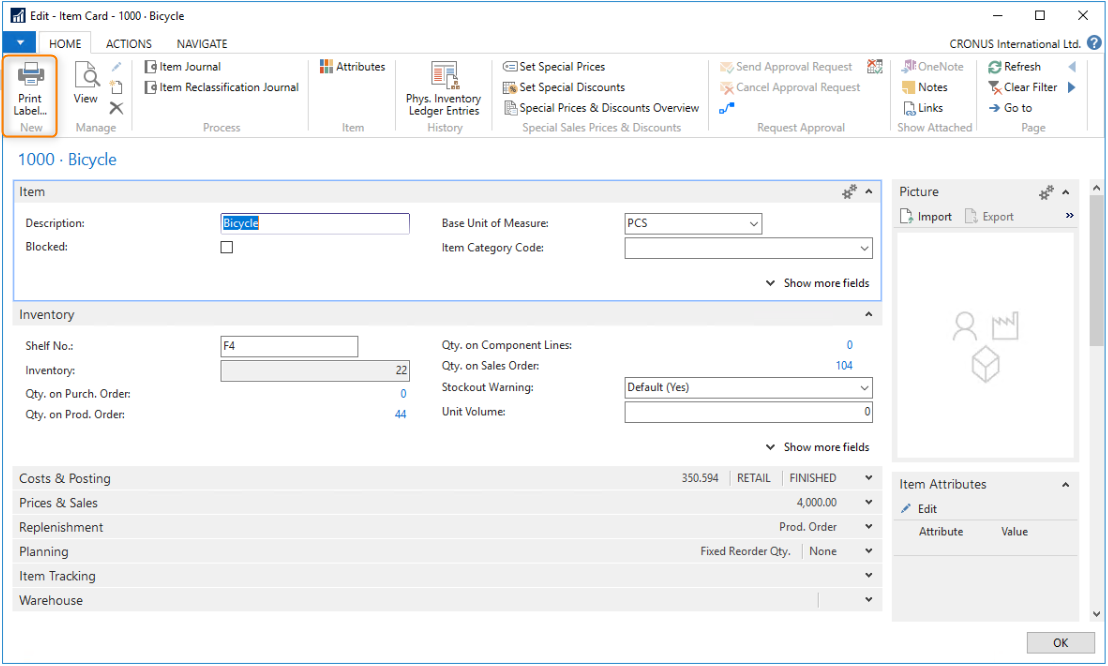This screenshot has width=1108, height=666.
Task: Choose Set Special Discounts
Action: click(565, 87)
